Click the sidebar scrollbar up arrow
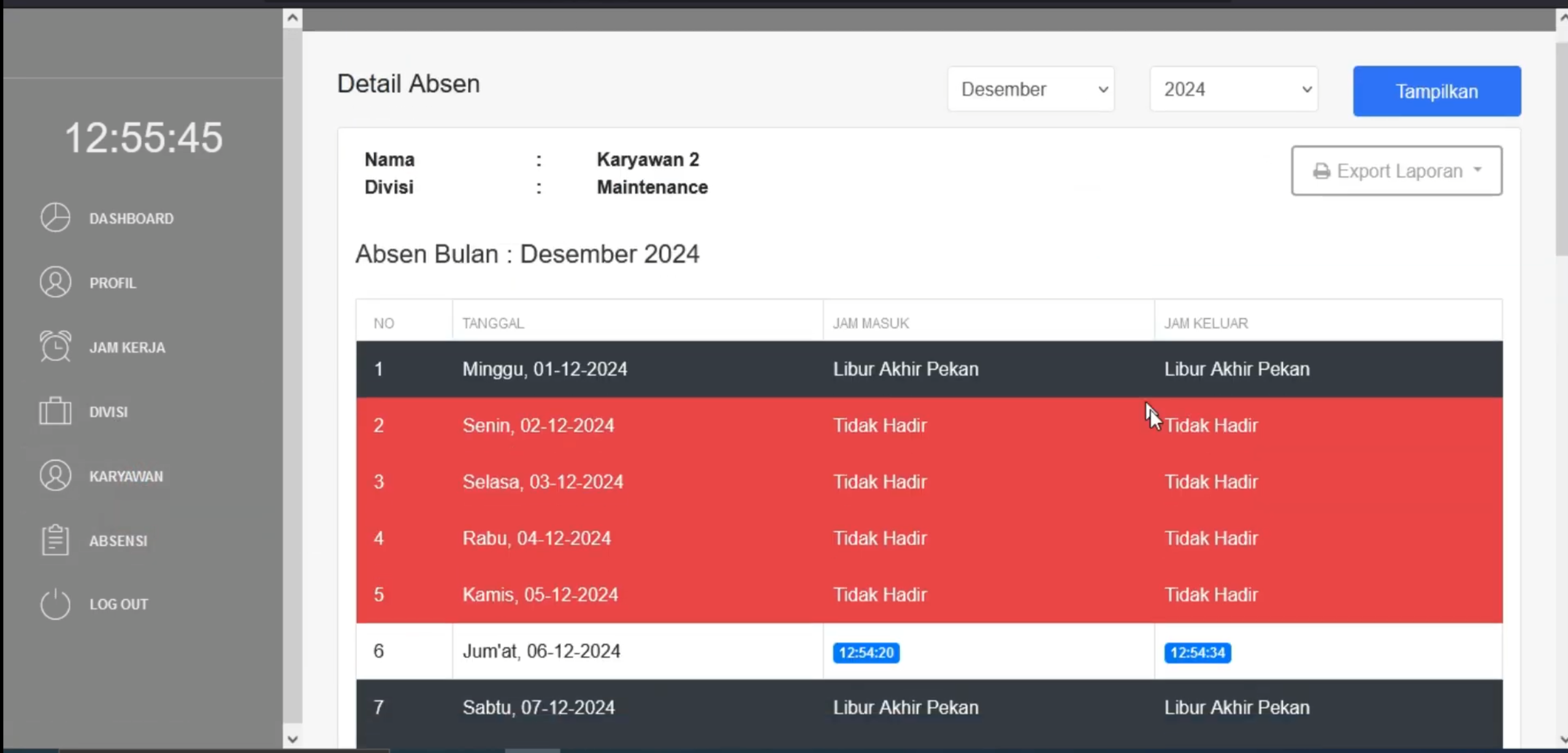The image size is (1568, 753). click(293, 18)
